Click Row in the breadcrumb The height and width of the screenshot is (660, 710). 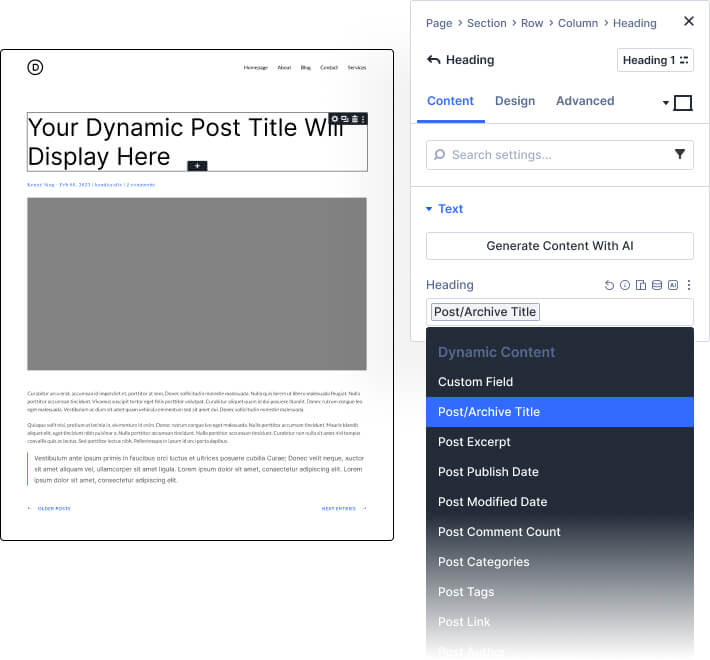click(532, 23)
